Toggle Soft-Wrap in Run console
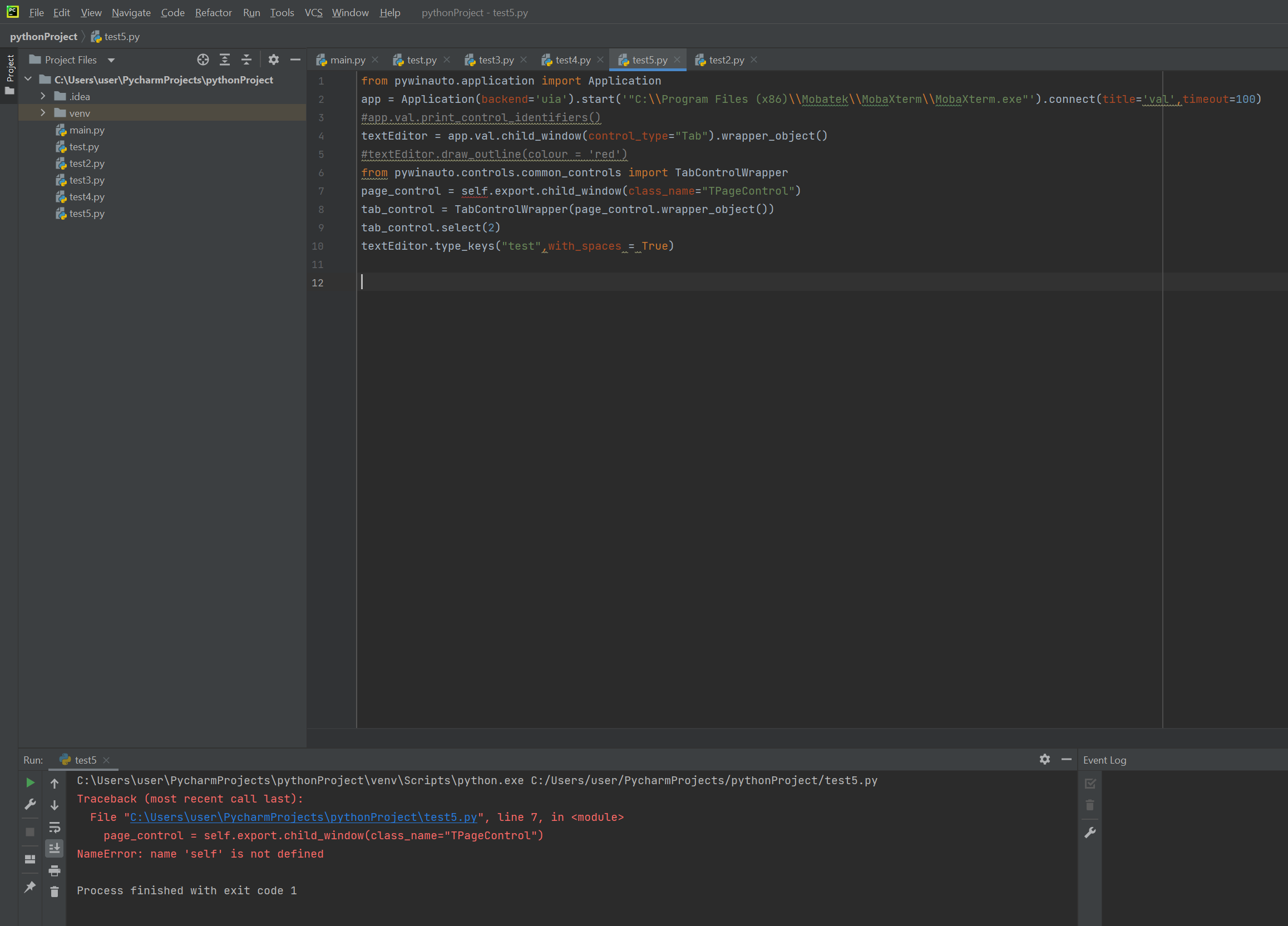This screenshot has width=1288, height=926. [x=55, y=827]
